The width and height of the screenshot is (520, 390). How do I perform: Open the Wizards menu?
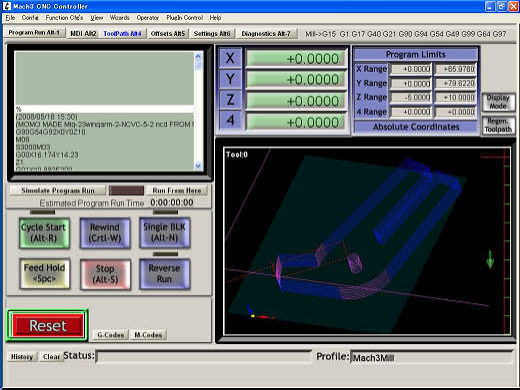point(119,18)
